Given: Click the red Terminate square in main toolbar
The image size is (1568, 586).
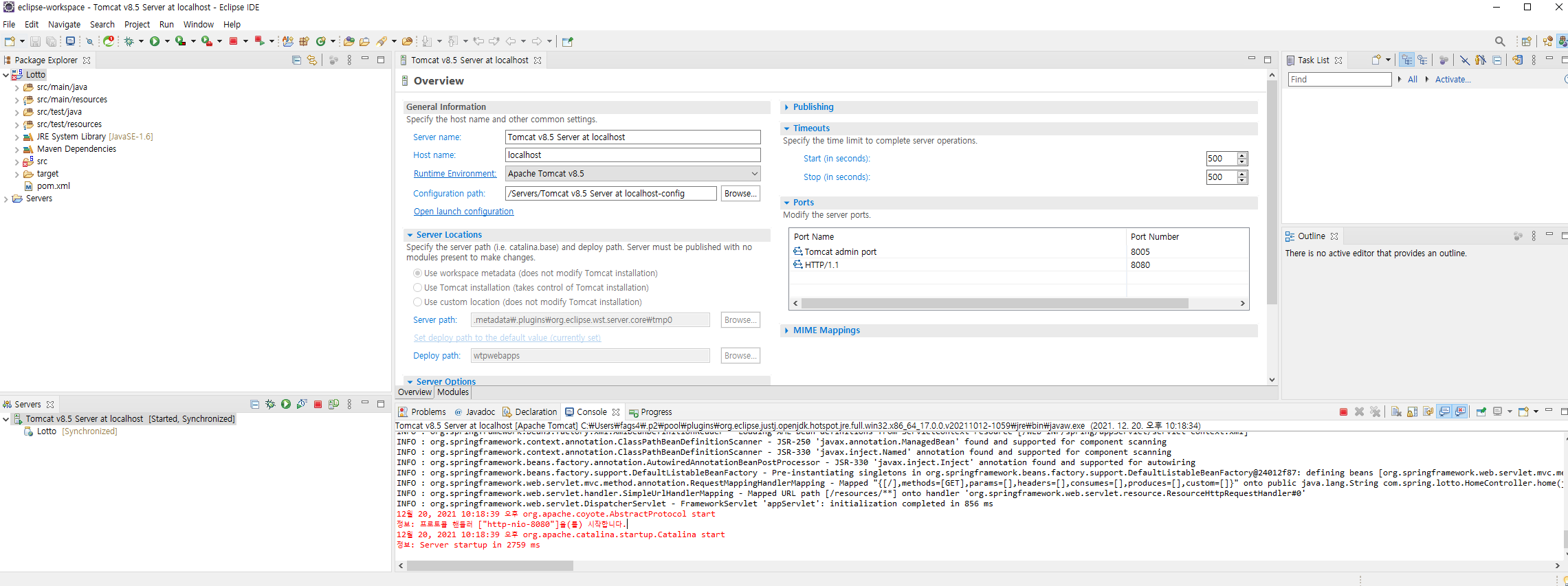Looking at the screenshot, I should pos(233,41).
